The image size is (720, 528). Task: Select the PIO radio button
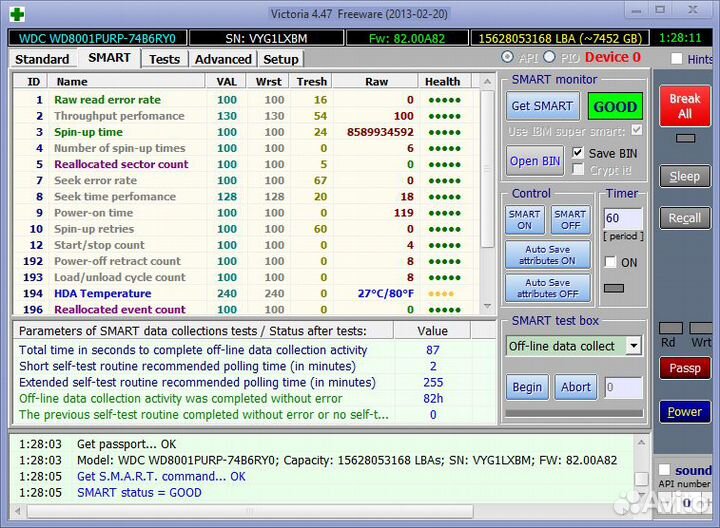pyautogui.click(x=551, y=57)
